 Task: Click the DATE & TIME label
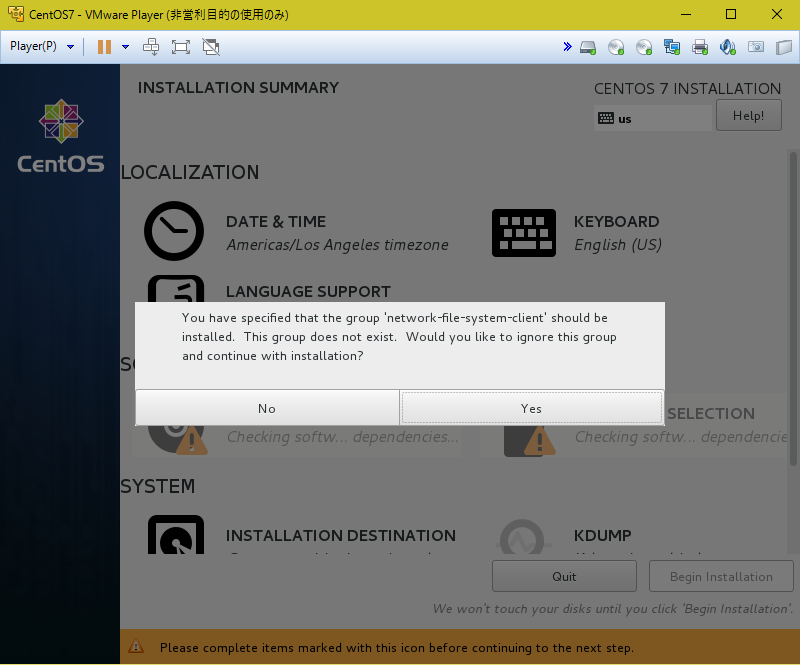pyautogui.click(x=276, y=221)
